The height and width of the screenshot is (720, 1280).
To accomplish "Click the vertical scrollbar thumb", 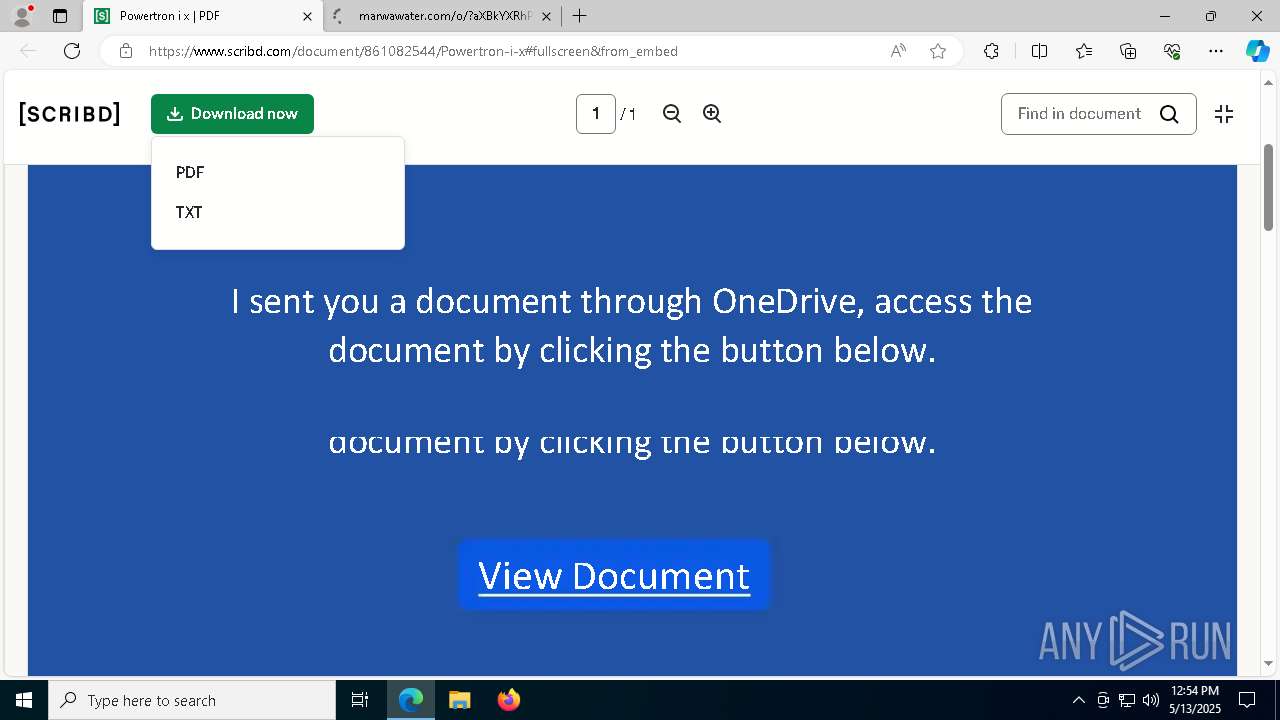I will (1269, 187).
